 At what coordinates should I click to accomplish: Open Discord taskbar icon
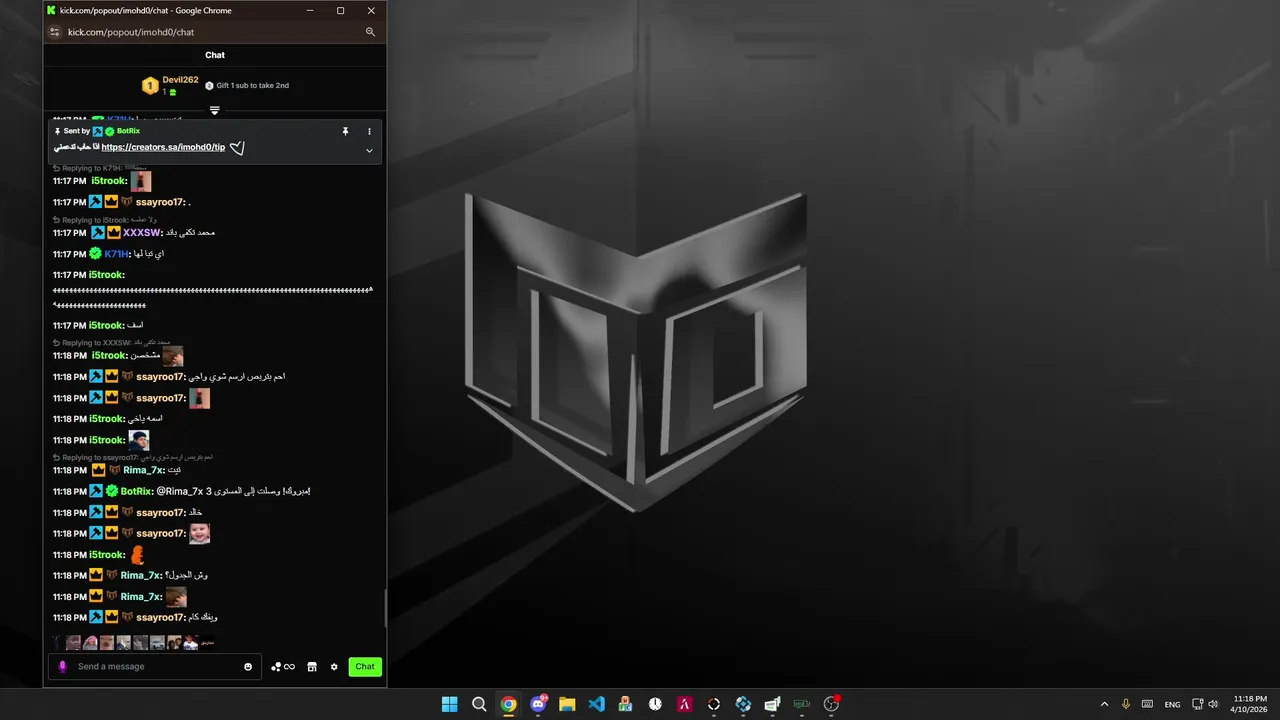[x=538, y=704]
